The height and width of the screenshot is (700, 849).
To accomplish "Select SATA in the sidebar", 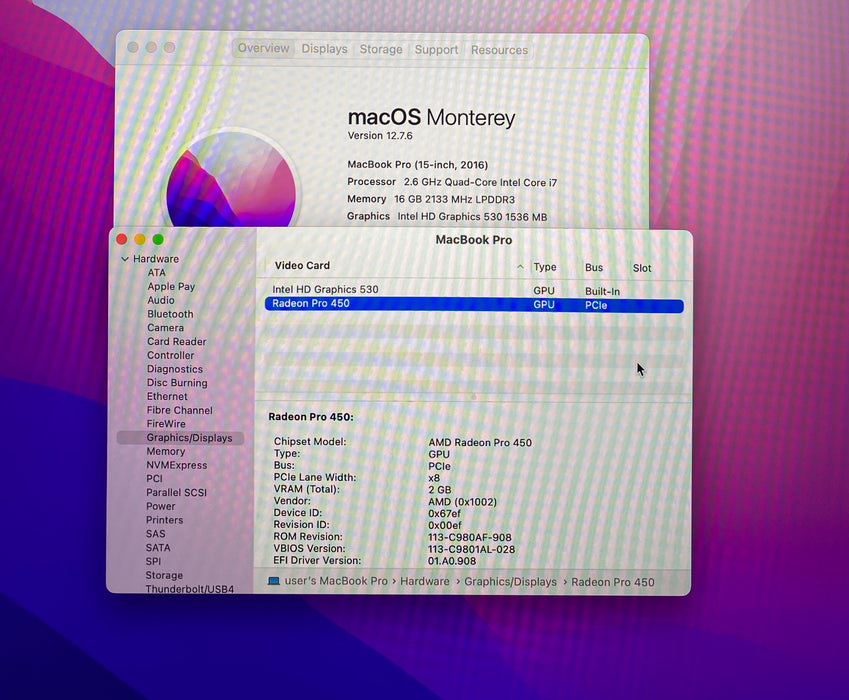I will 158,548.
